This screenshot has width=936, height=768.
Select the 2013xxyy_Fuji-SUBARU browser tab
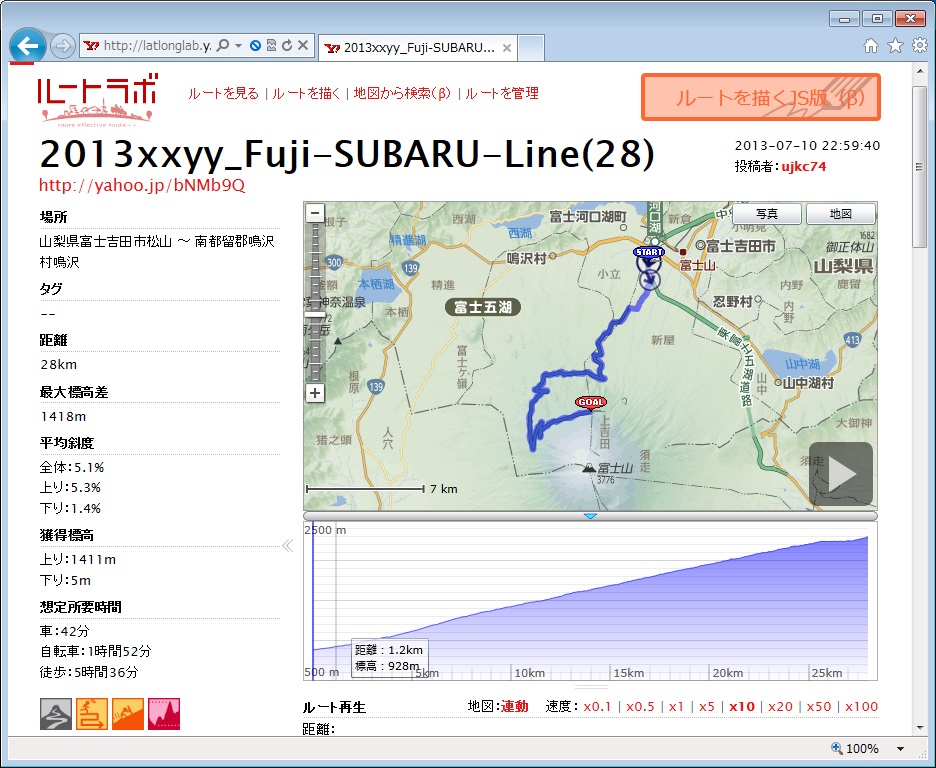coord(417,48)
